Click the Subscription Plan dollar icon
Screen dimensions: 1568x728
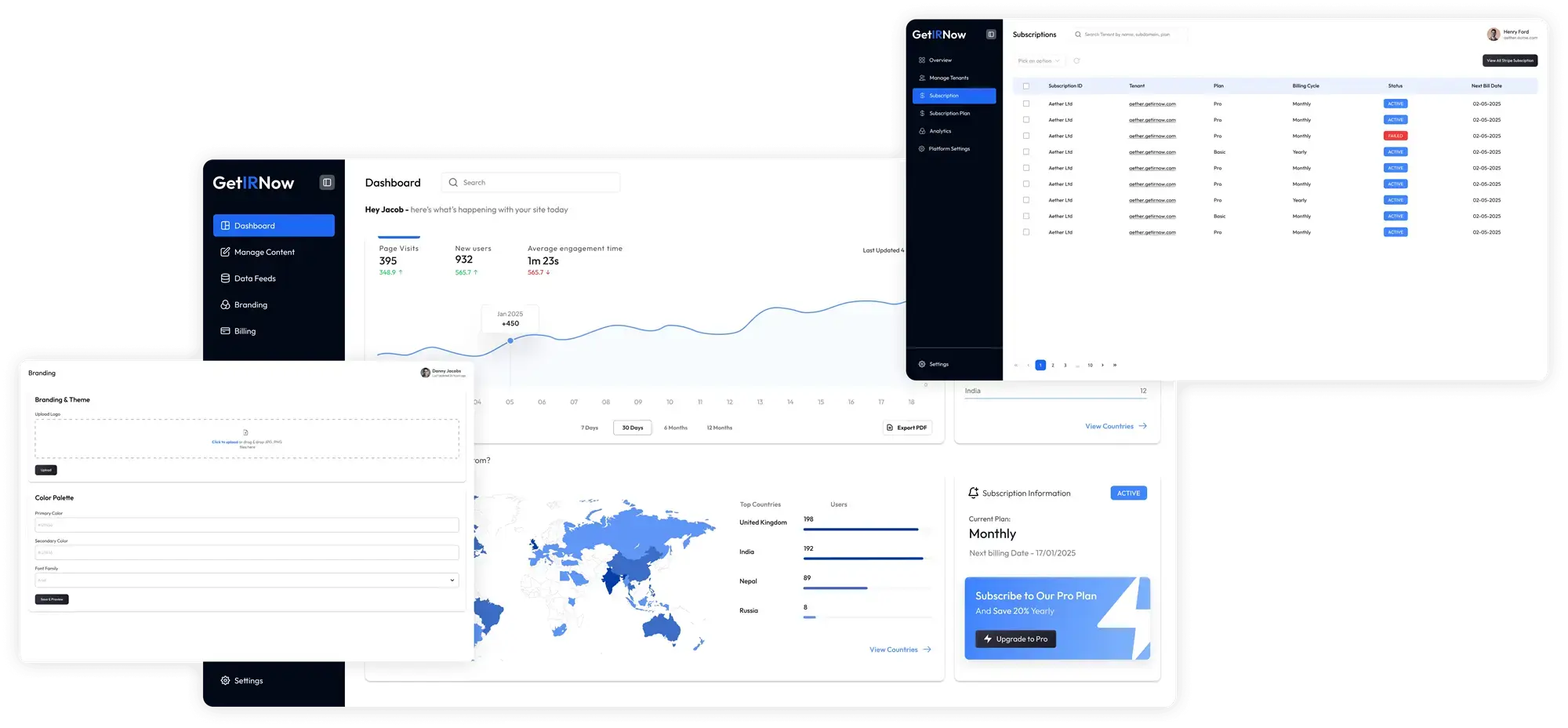[922, 113]
